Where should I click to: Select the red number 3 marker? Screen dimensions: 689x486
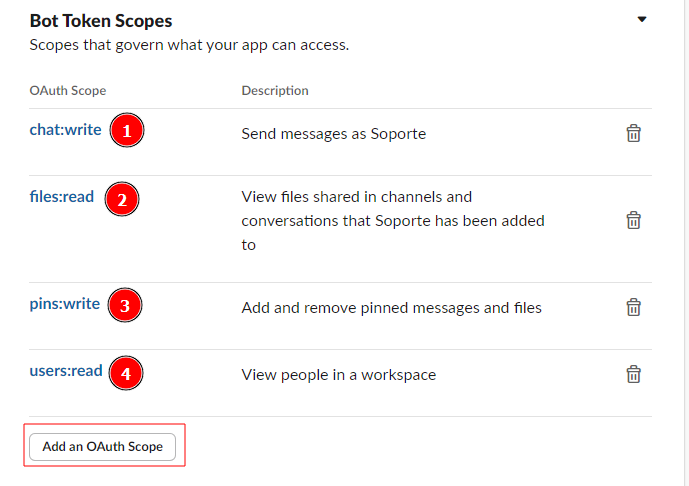[124, 306]
